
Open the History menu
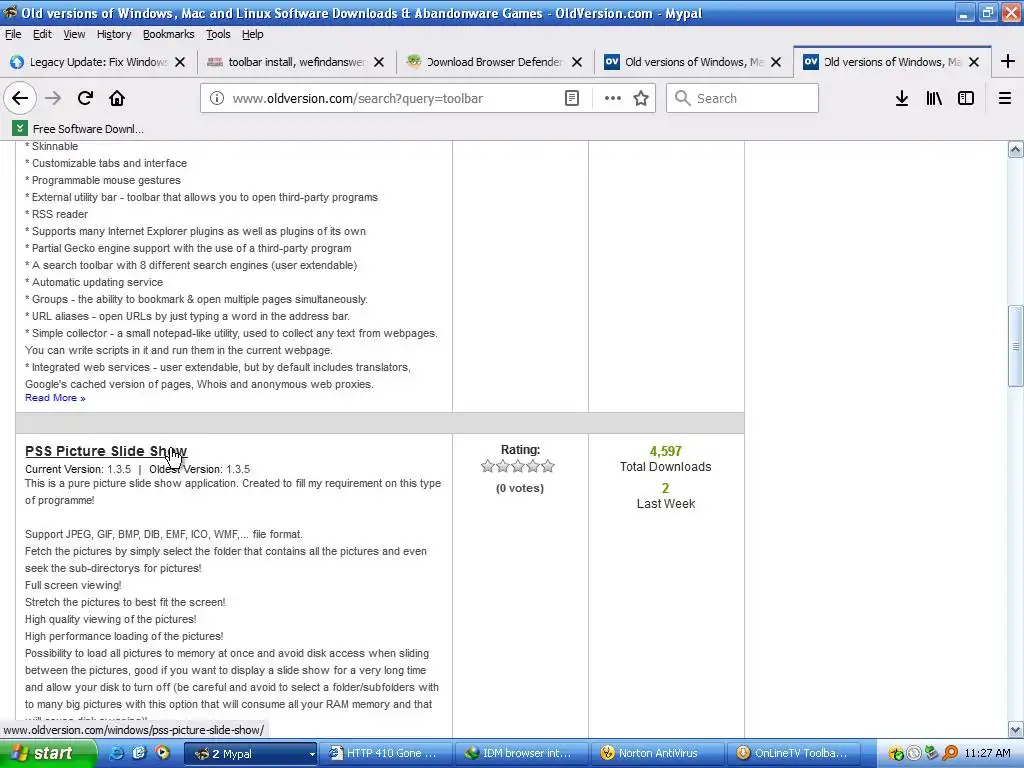tap(114, 34)
